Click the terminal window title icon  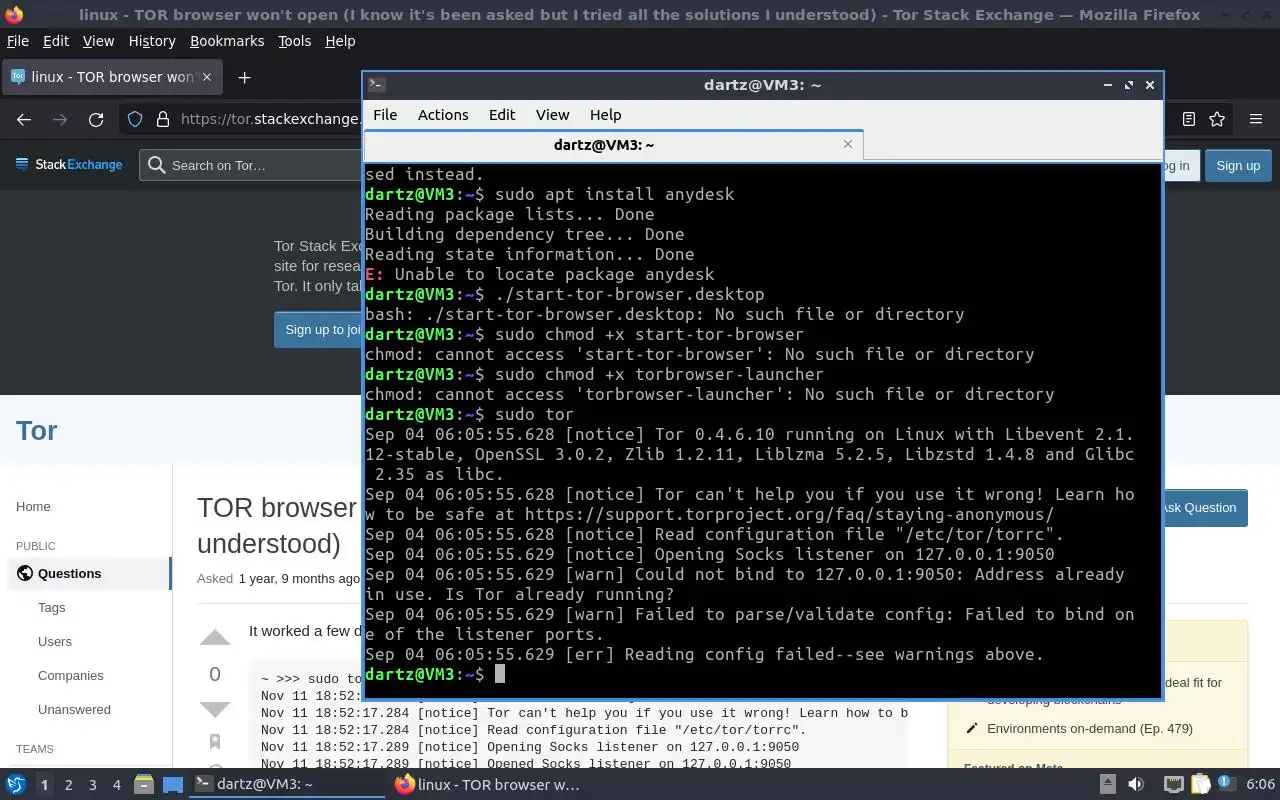pyautogui.click(x=376, y=85)
